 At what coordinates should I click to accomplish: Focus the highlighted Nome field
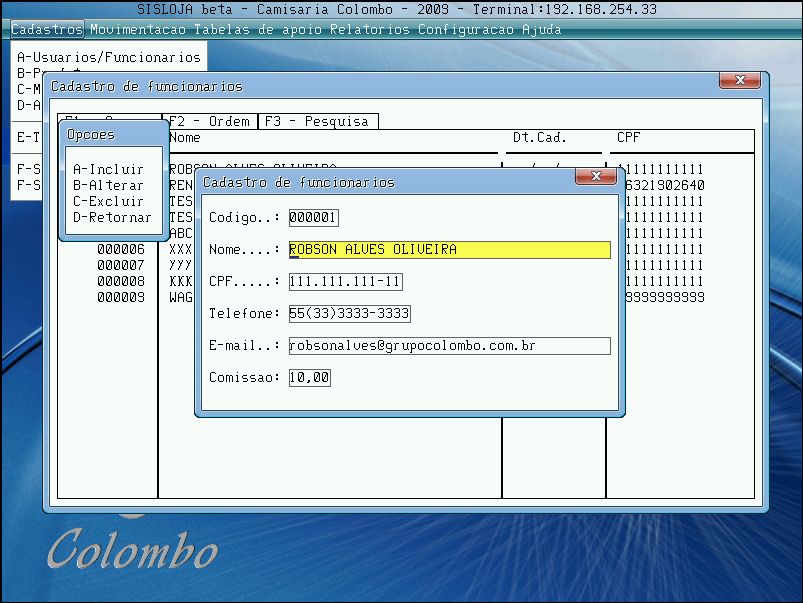click(448, 250)
